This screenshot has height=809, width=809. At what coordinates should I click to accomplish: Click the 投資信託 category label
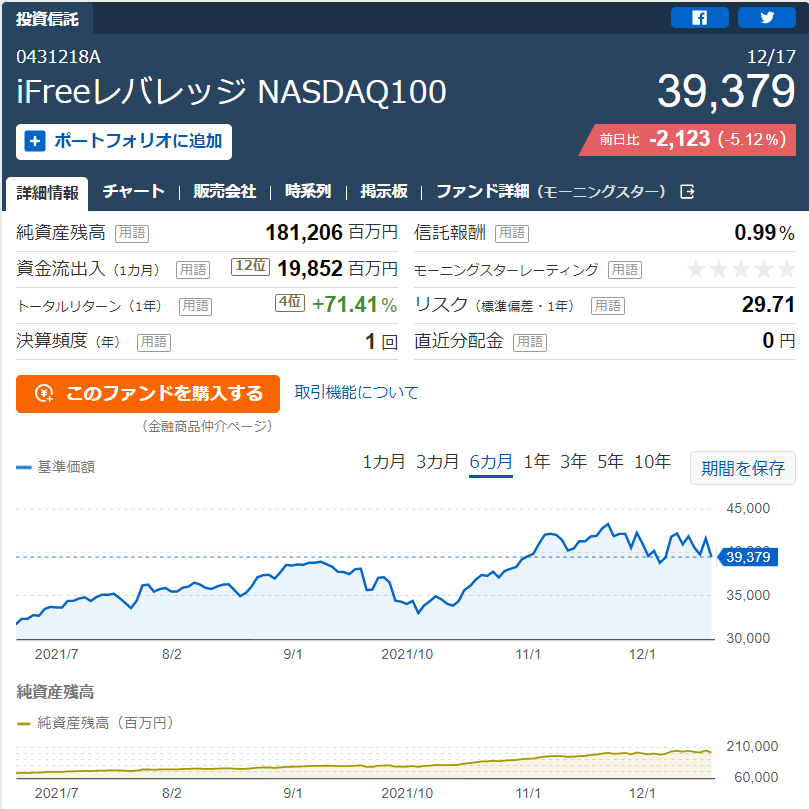47,19
